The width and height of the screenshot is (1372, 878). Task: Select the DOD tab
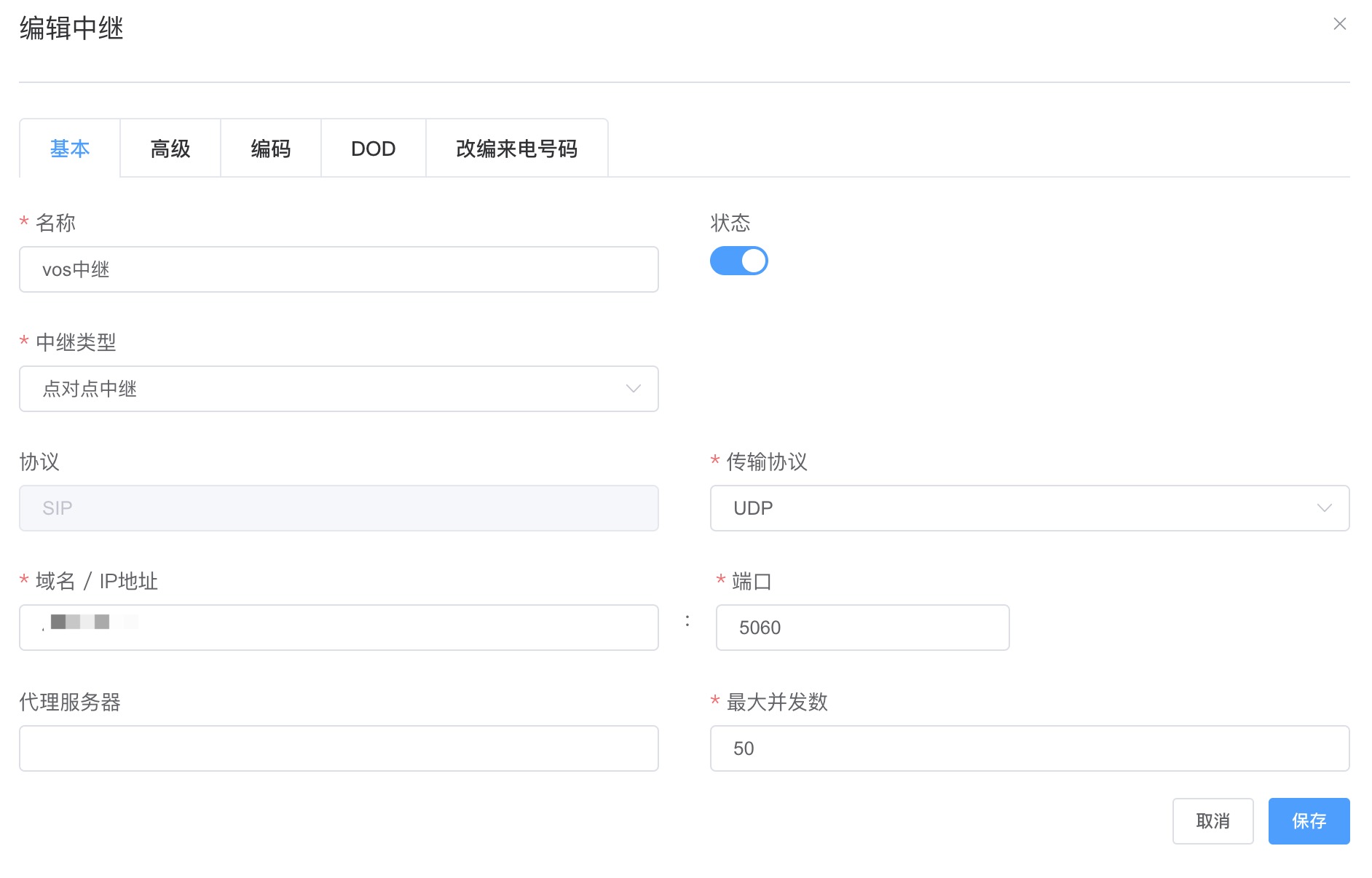[372, 148]
